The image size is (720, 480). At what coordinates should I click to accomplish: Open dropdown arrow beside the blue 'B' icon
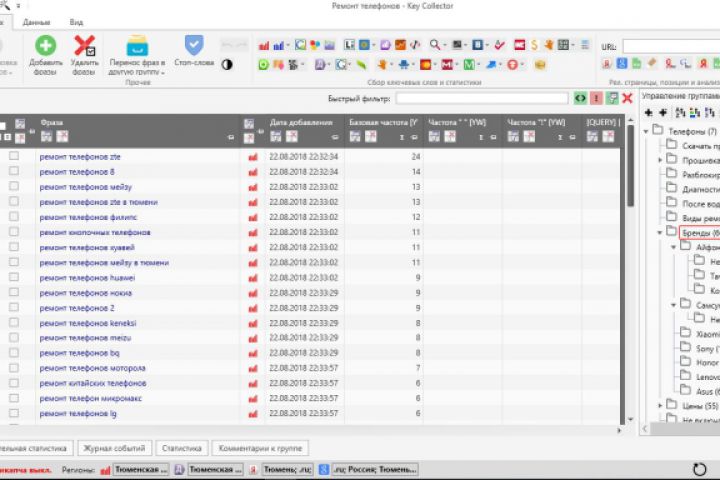tap(487, 45)
